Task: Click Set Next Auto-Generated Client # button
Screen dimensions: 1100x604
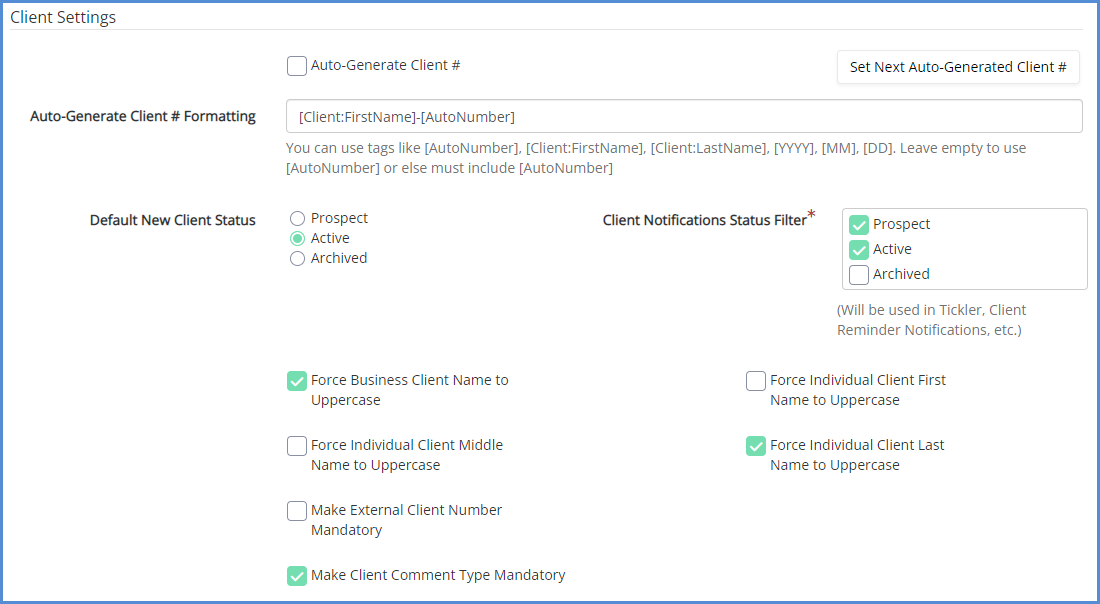Action: pos(958,67)
